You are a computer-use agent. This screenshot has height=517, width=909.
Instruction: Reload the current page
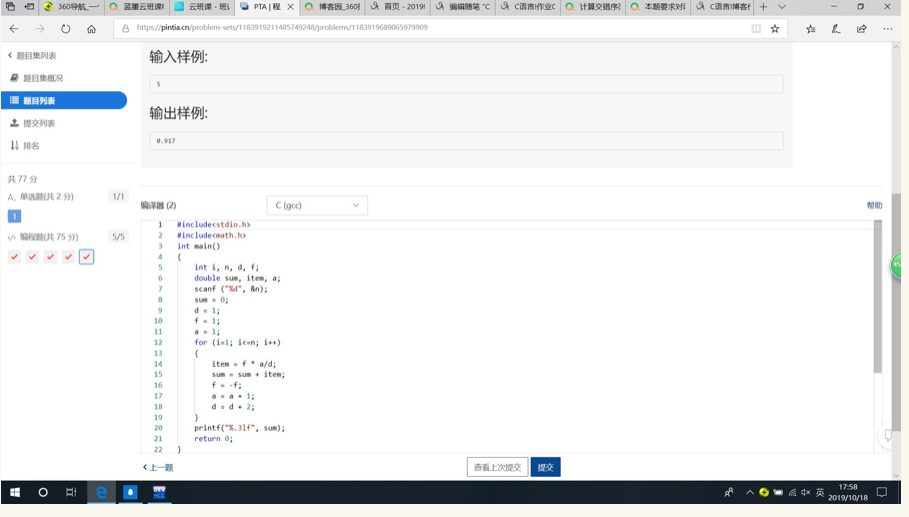click(66, 28)
